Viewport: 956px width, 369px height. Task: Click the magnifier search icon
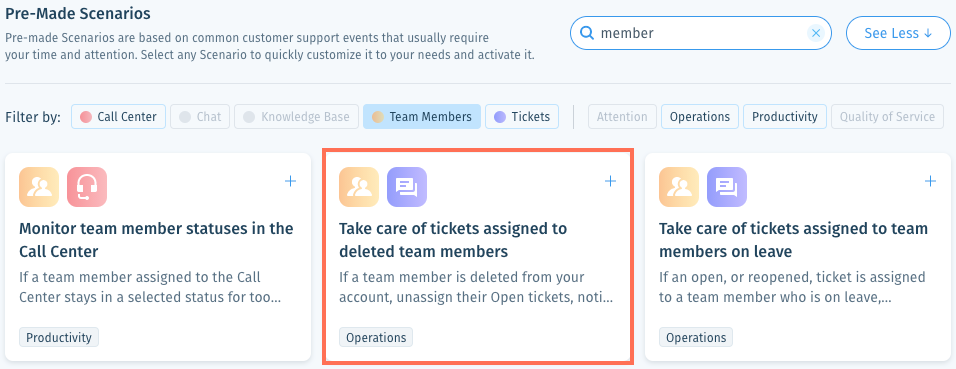587,33
